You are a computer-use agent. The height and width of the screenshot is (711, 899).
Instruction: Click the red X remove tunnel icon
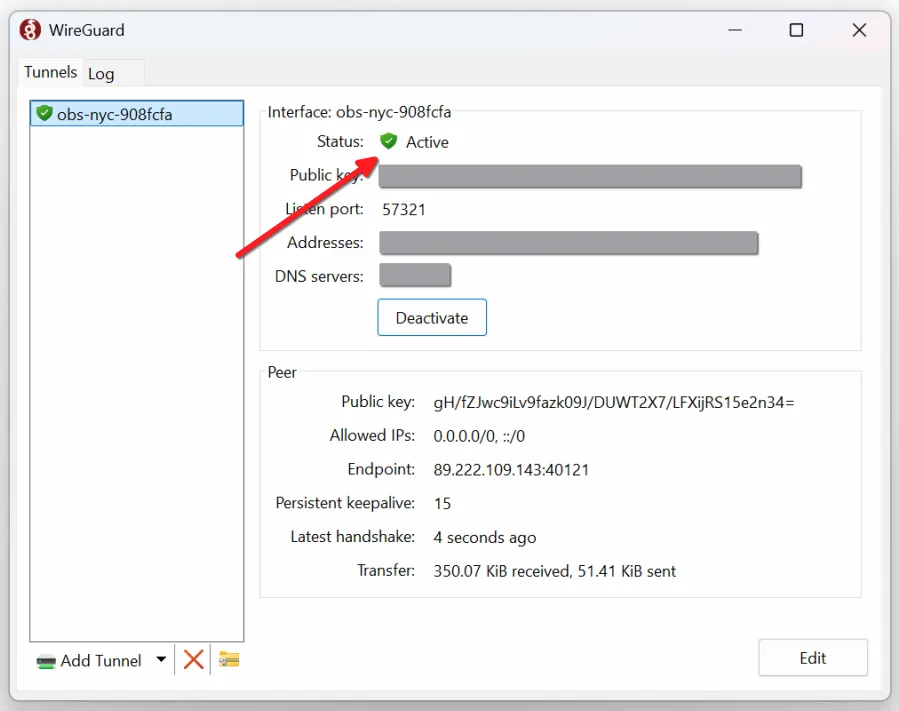coord(193,660)
